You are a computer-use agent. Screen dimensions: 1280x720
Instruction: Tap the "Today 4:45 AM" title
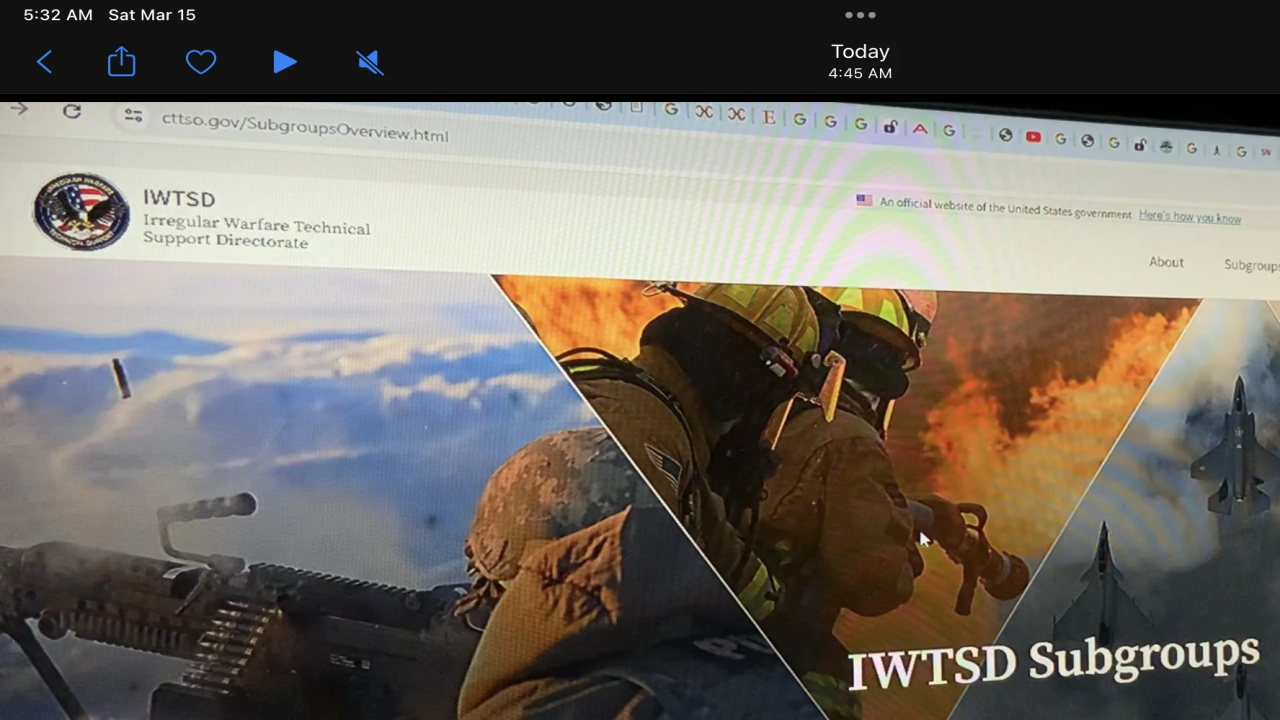pyautogui.click(x=860, y=61)
